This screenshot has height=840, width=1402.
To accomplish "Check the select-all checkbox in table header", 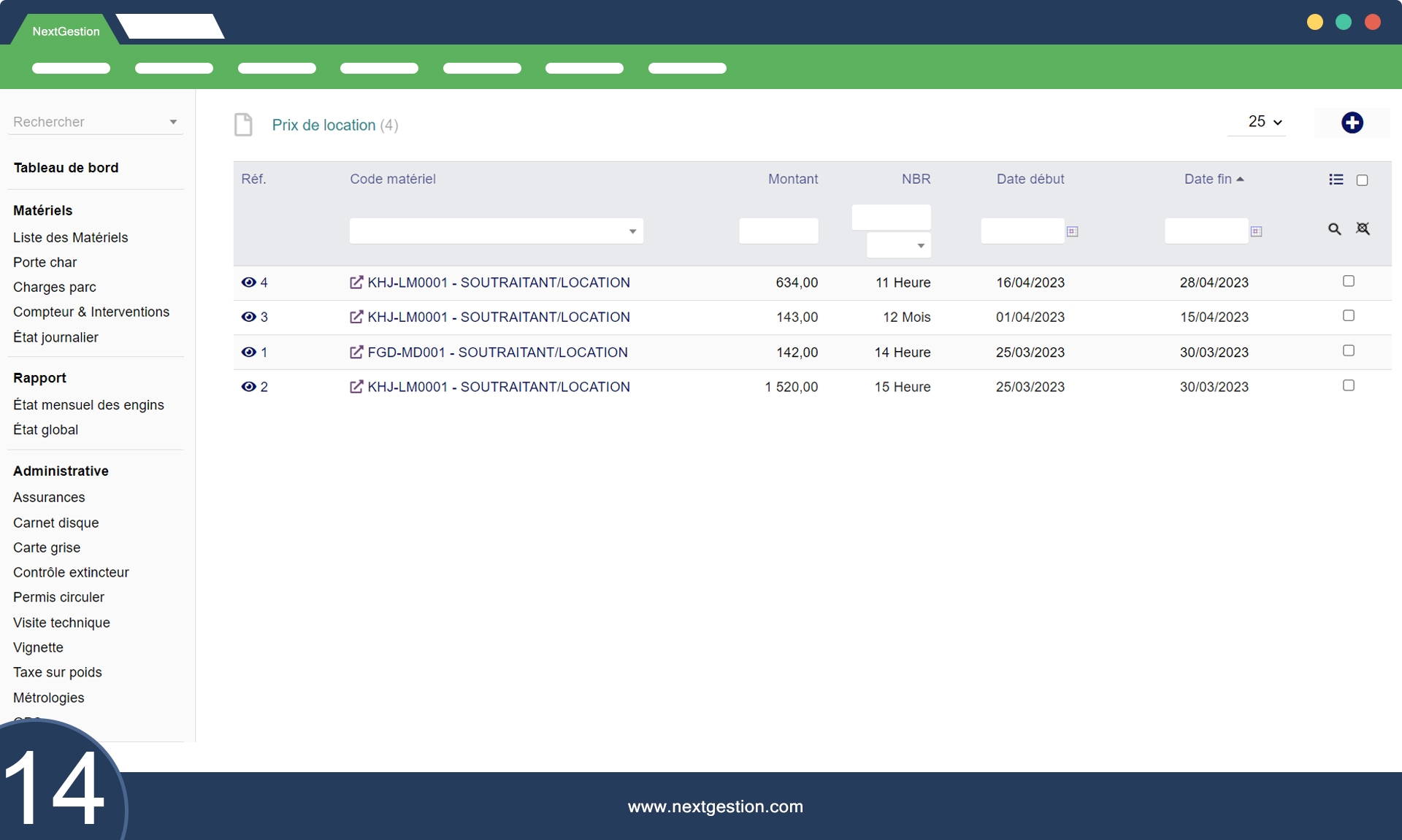I will click(x=1362, y=180).
